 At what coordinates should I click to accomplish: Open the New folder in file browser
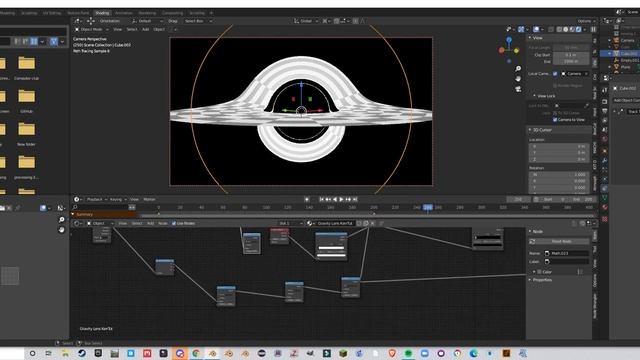click(x=27, y=134)
